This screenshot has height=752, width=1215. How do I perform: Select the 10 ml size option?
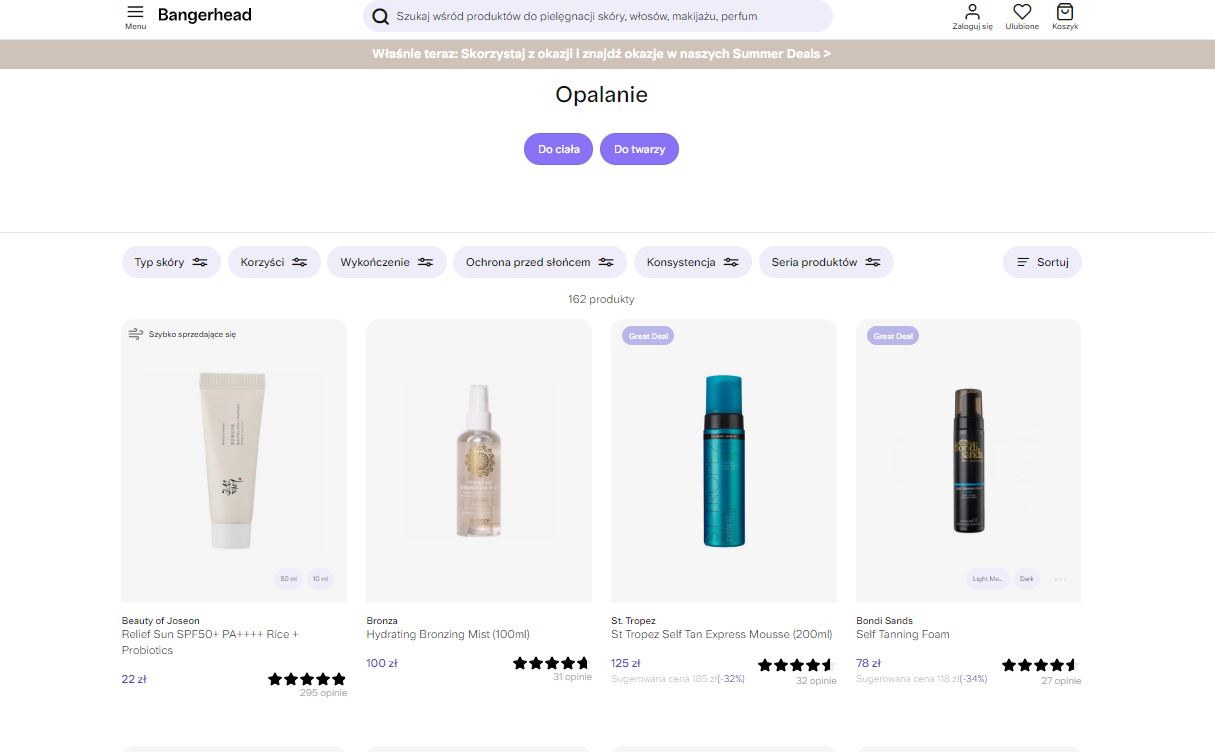[x=320, y=579]
